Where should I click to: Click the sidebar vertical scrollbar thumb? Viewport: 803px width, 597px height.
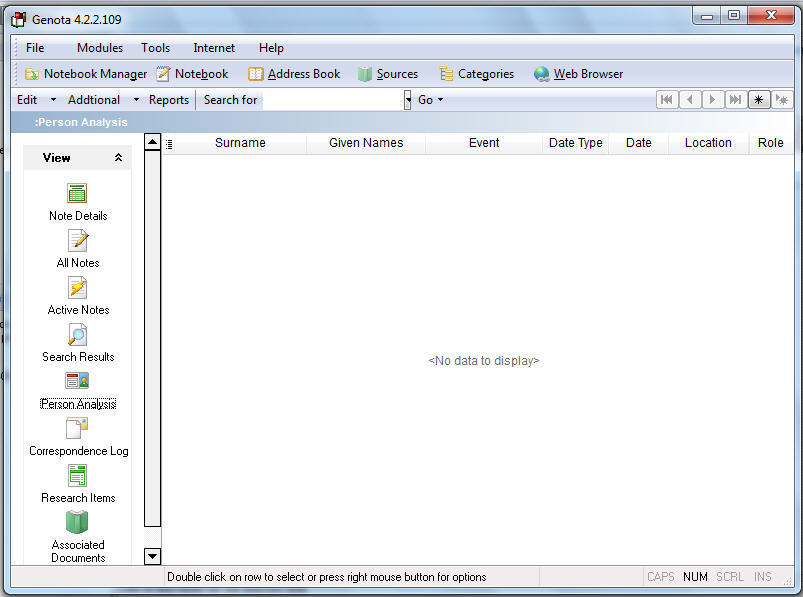[153, 338]
